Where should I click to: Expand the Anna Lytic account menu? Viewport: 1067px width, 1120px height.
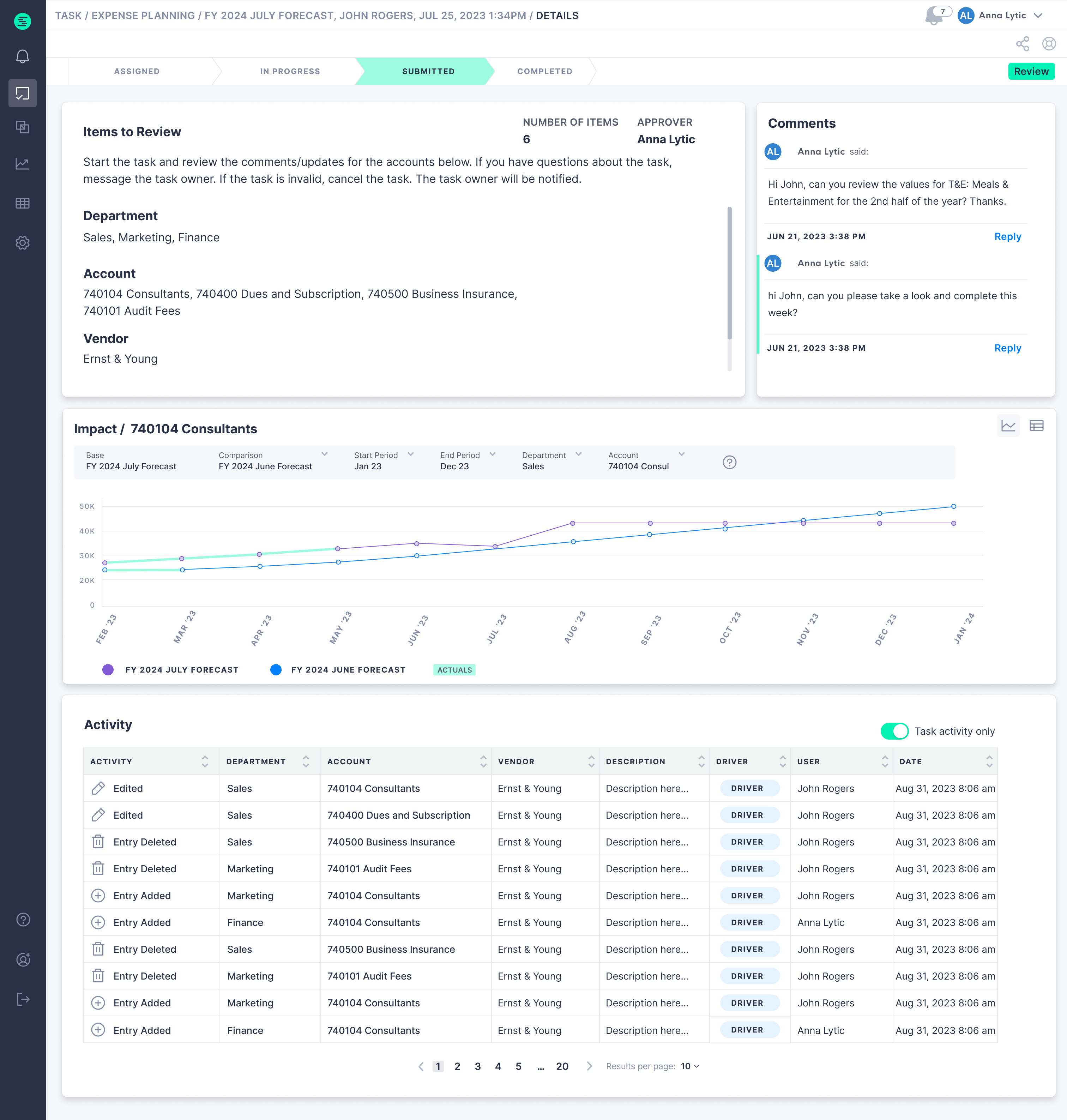pyautogui.click(x=1038, y=16)
